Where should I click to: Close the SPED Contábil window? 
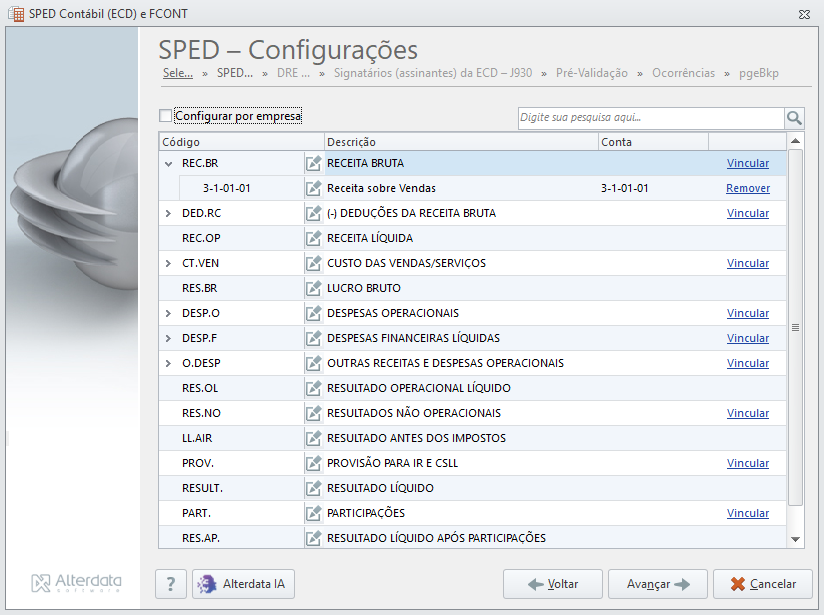[x=804, y=14]
